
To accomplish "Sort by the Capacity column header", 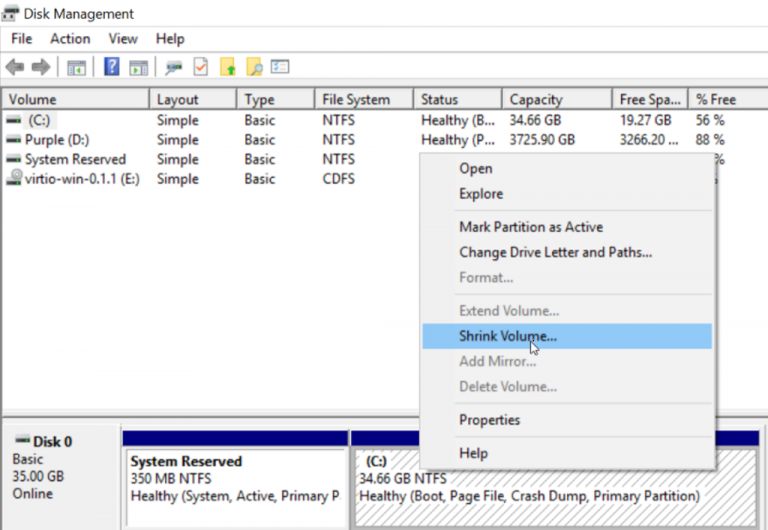I will (x=557, y=99).
